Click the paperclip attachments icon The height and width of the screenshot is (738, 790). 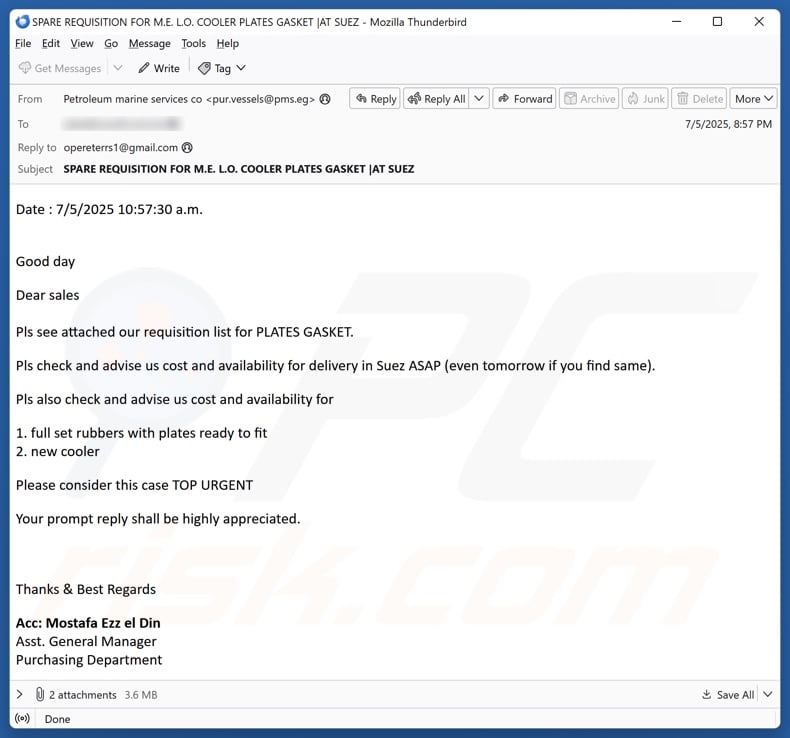40,694
